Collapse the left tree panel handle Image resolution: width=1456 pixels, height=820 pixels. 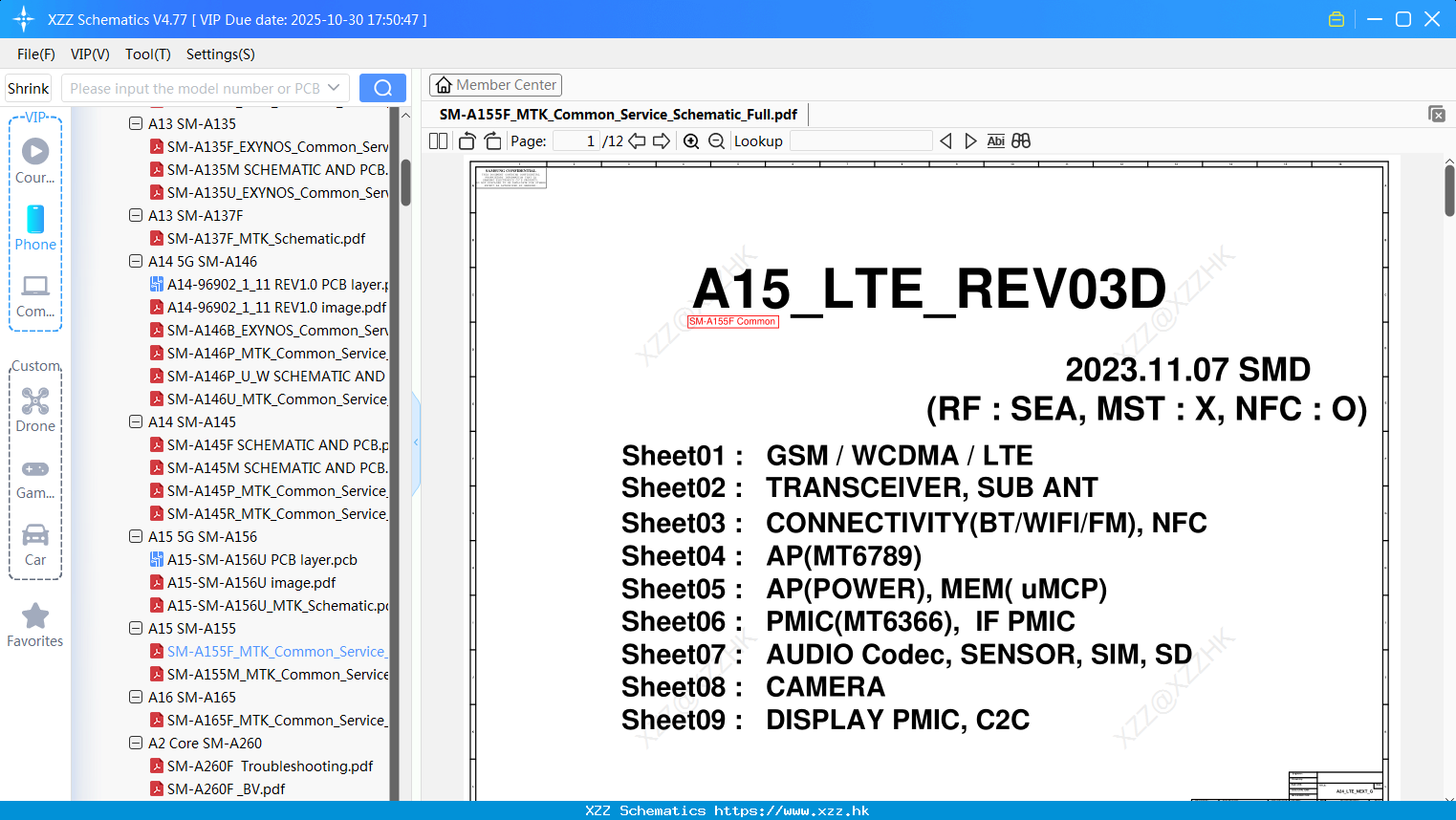click(416, 442)
